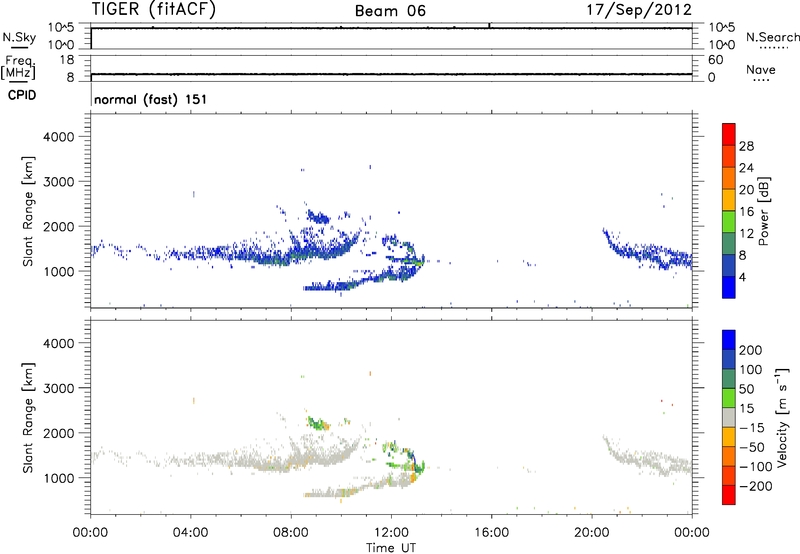The height and width of the screenshot is (554, 800).
Task: Click '1000' on the velocity panel range axis
Action: [x=59, y=478]
